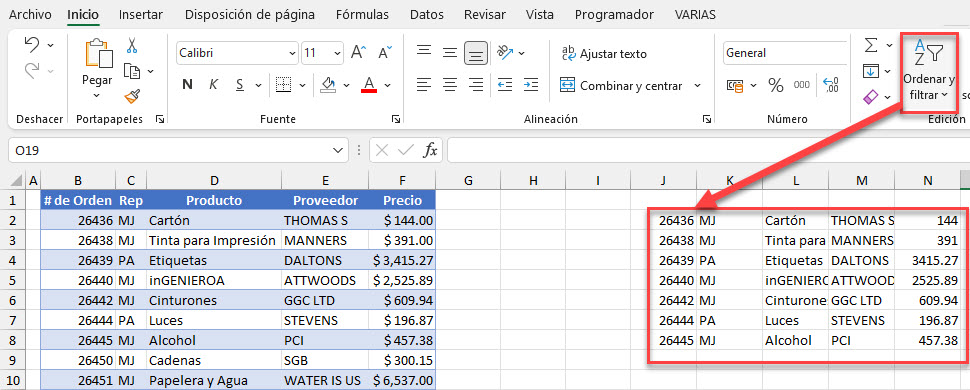Click the AutoSum sigma icon
Image resolution: width=970 pixels, height=390 pixels.
point(870,45)
